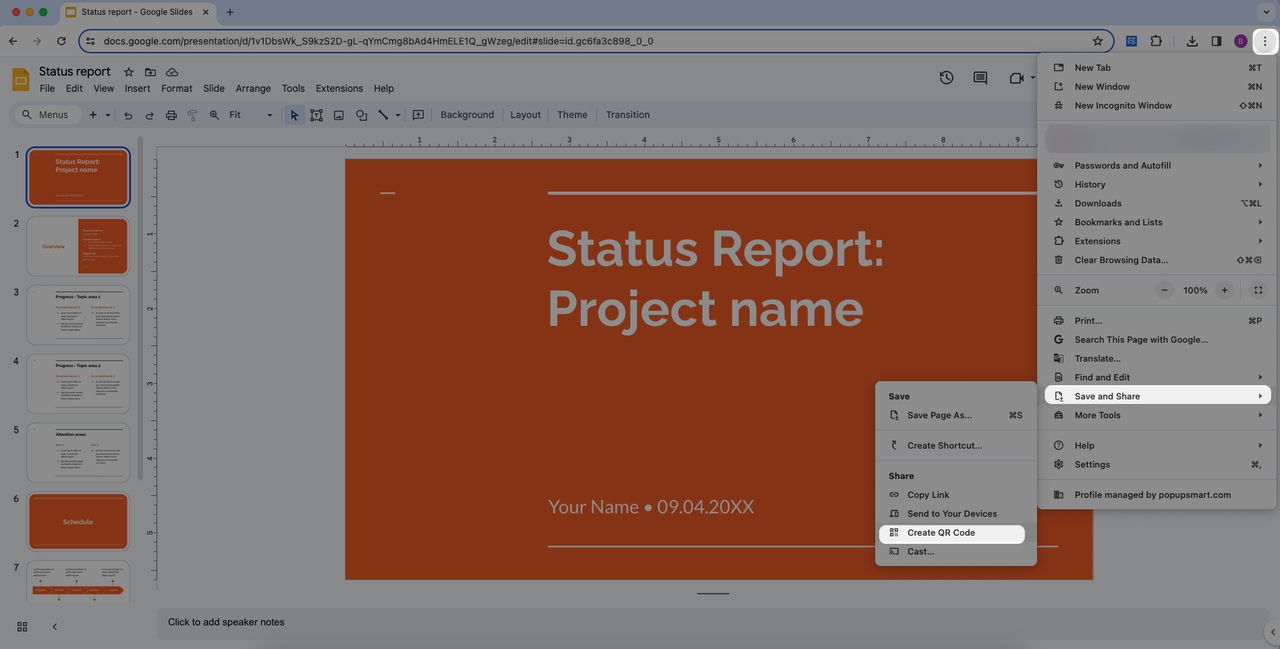Viewport: 1280px width, 649px height.
Task: Click the zoom magnifier icon in toolbar
Action: tap(214, 115)
